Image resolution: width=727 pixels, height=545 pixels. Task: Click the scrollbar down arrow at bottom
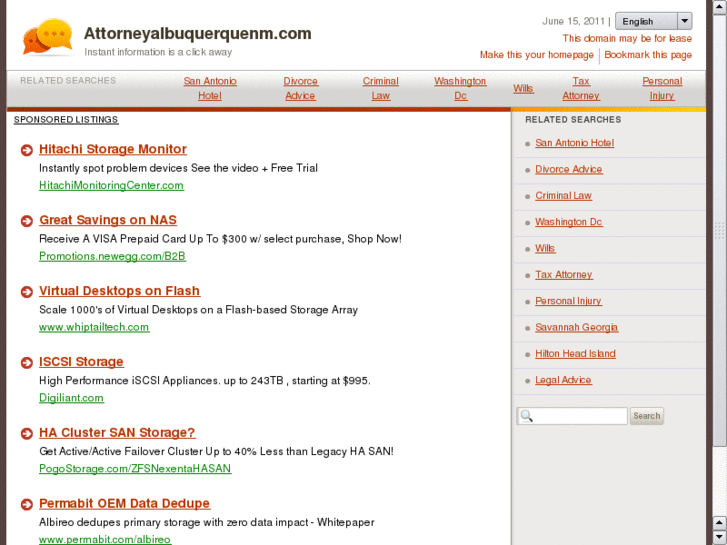tap(719, 537)
